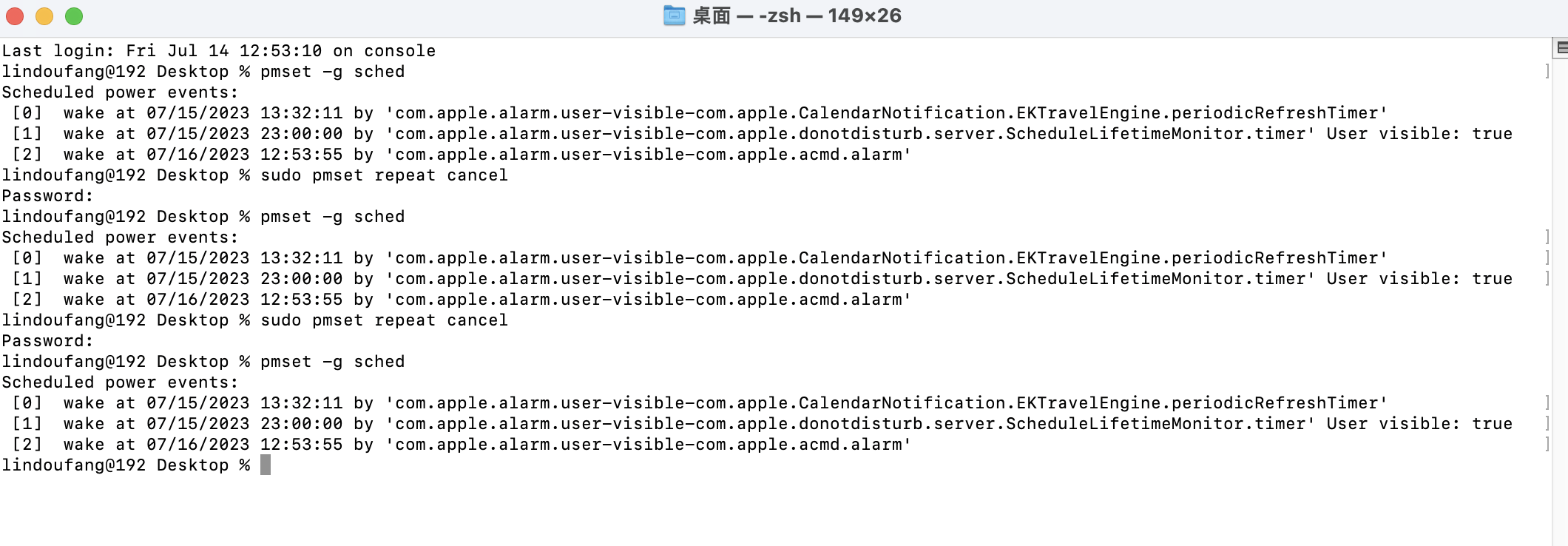The image size is (1568, 546).
Task: Click the mark bracket beside second 'Scheduled power events:' line
Action: (1547, 237)
